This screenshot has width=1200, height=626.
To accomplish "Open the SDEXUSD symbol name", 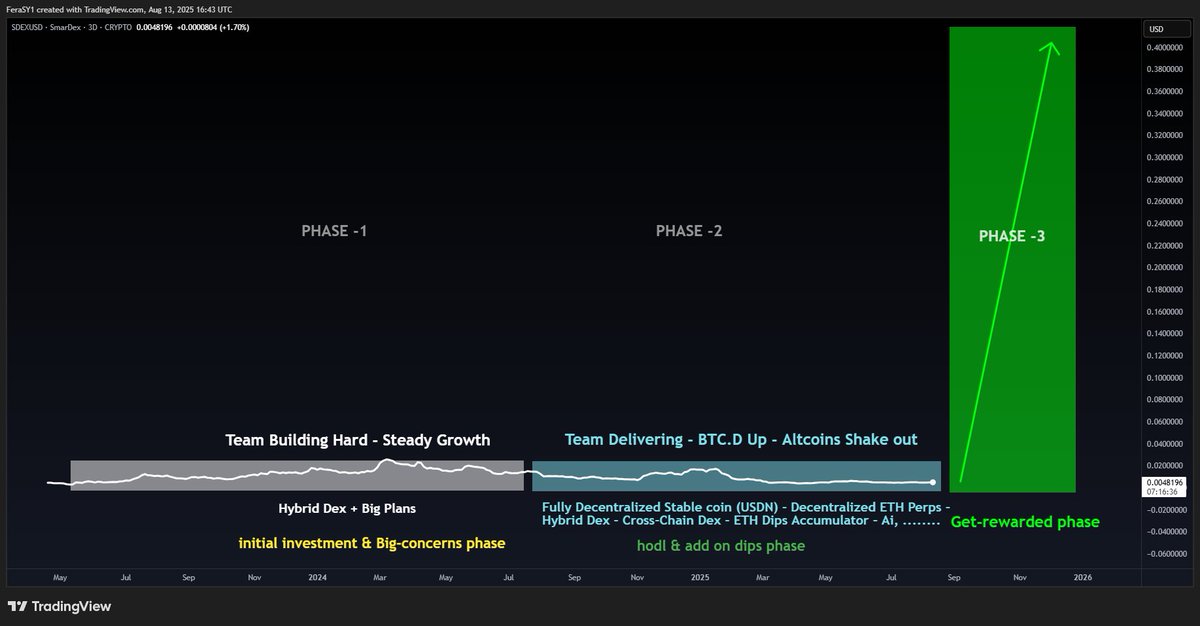I will pyautogui.click(x=25, y=27).
